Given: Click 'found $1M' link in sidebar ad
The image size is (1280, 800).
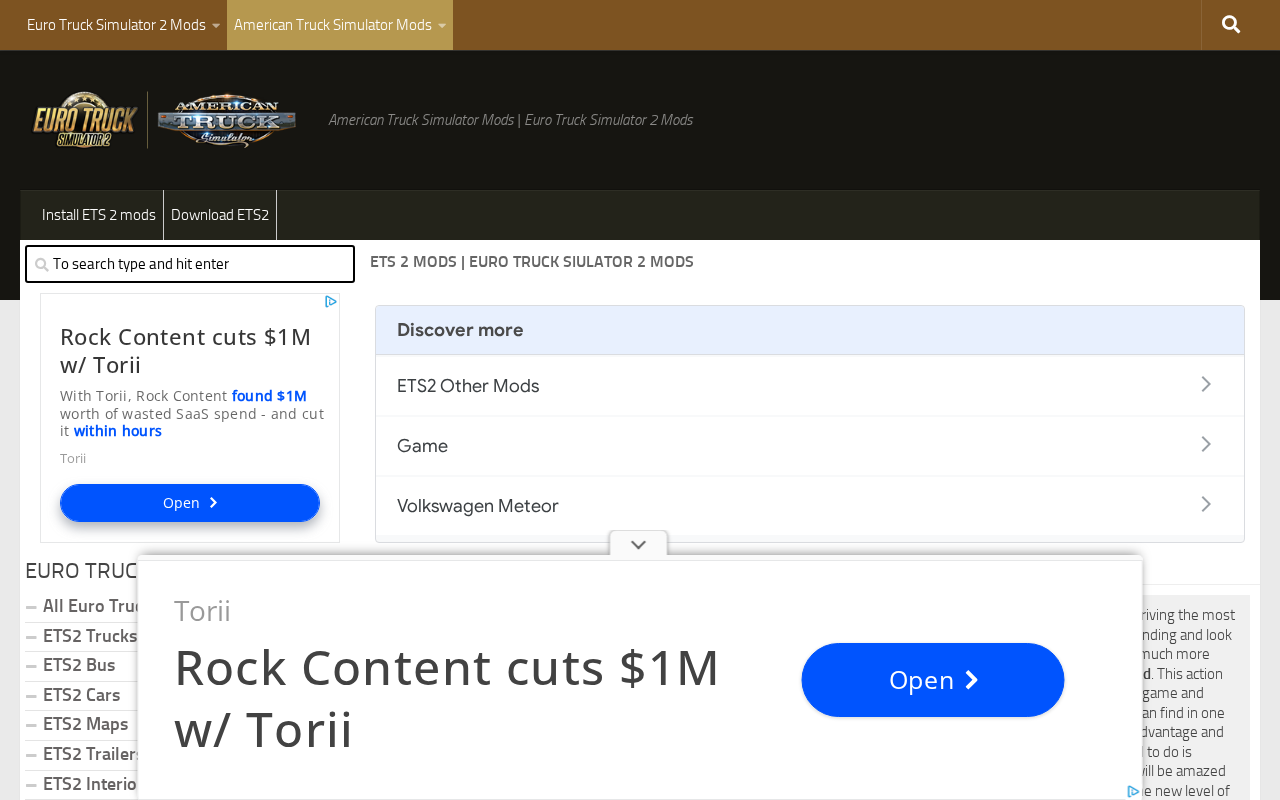Looking at the screenshot, I should pos(269,396).
